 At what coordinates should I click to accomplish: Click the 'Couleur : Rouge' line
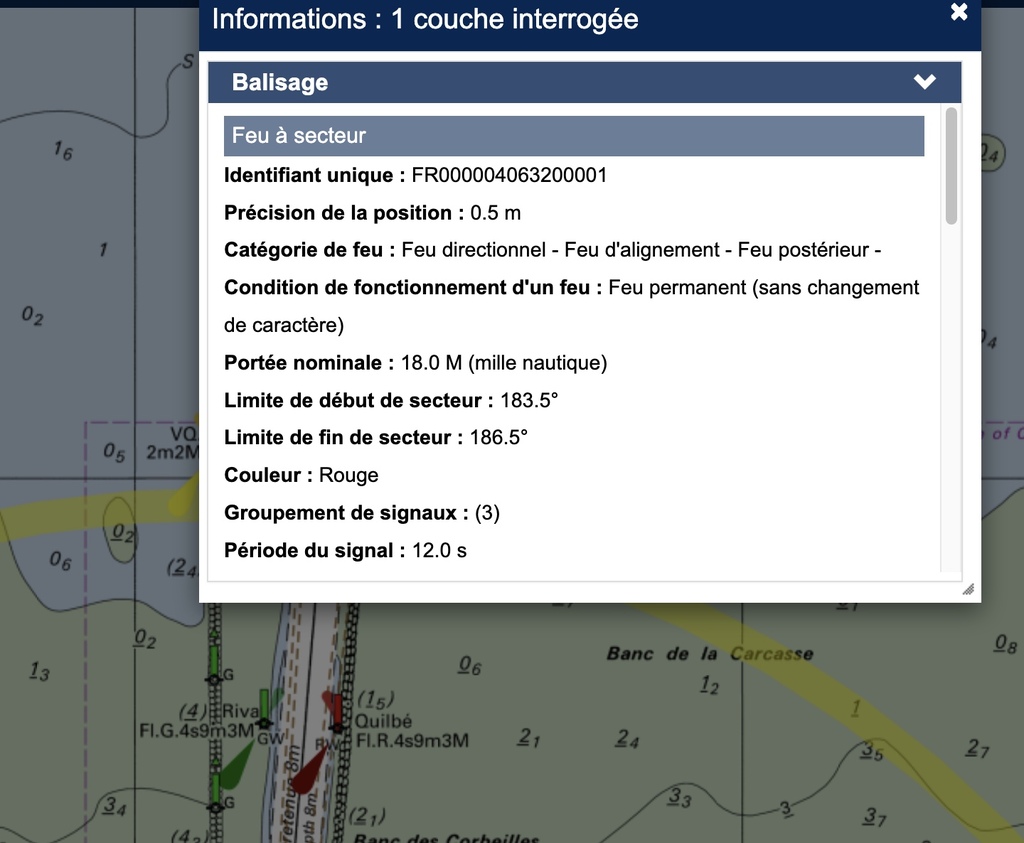(301, 475)
